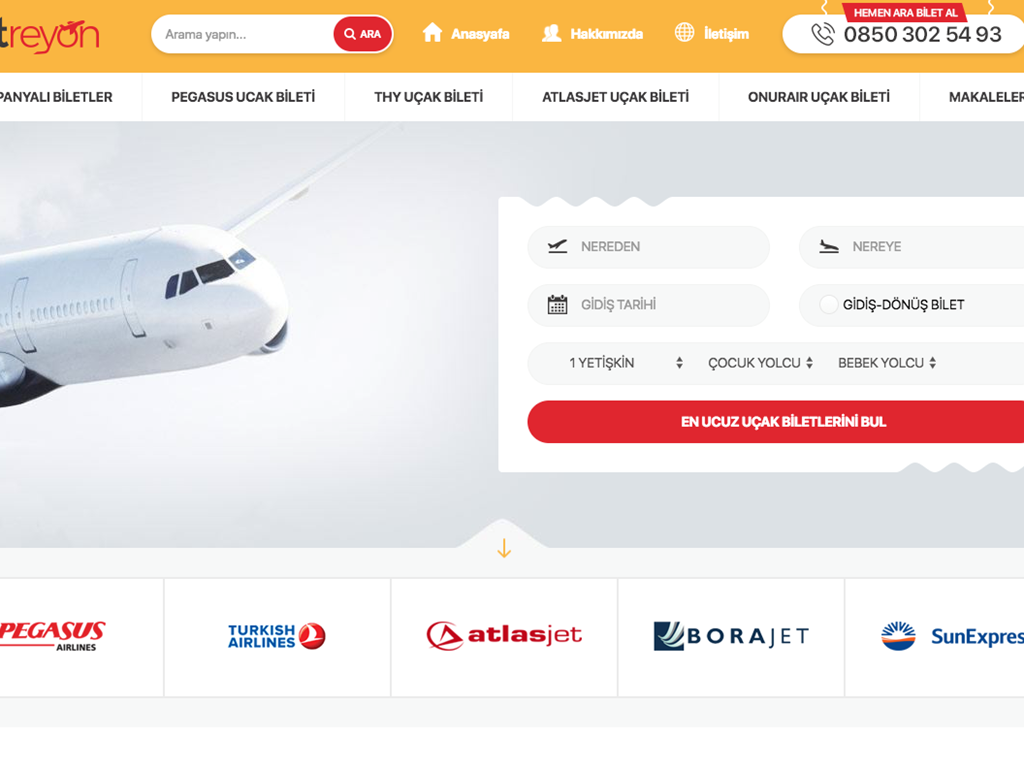Click the Turkish Airlines logo tile
Image resolution: width=1024 pixels, height=768 pixels.
coord(277,637)
